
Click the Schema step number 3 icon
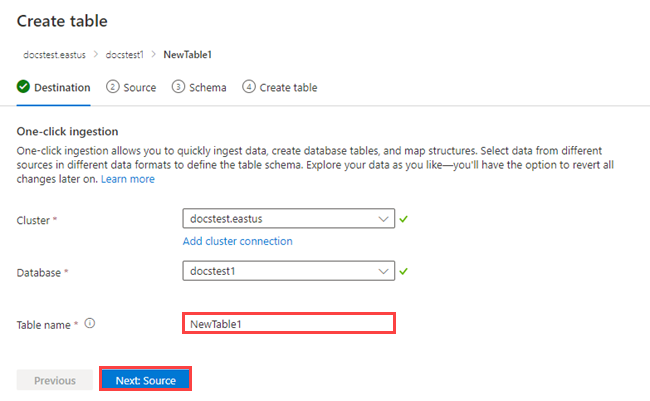coord(178,87)
